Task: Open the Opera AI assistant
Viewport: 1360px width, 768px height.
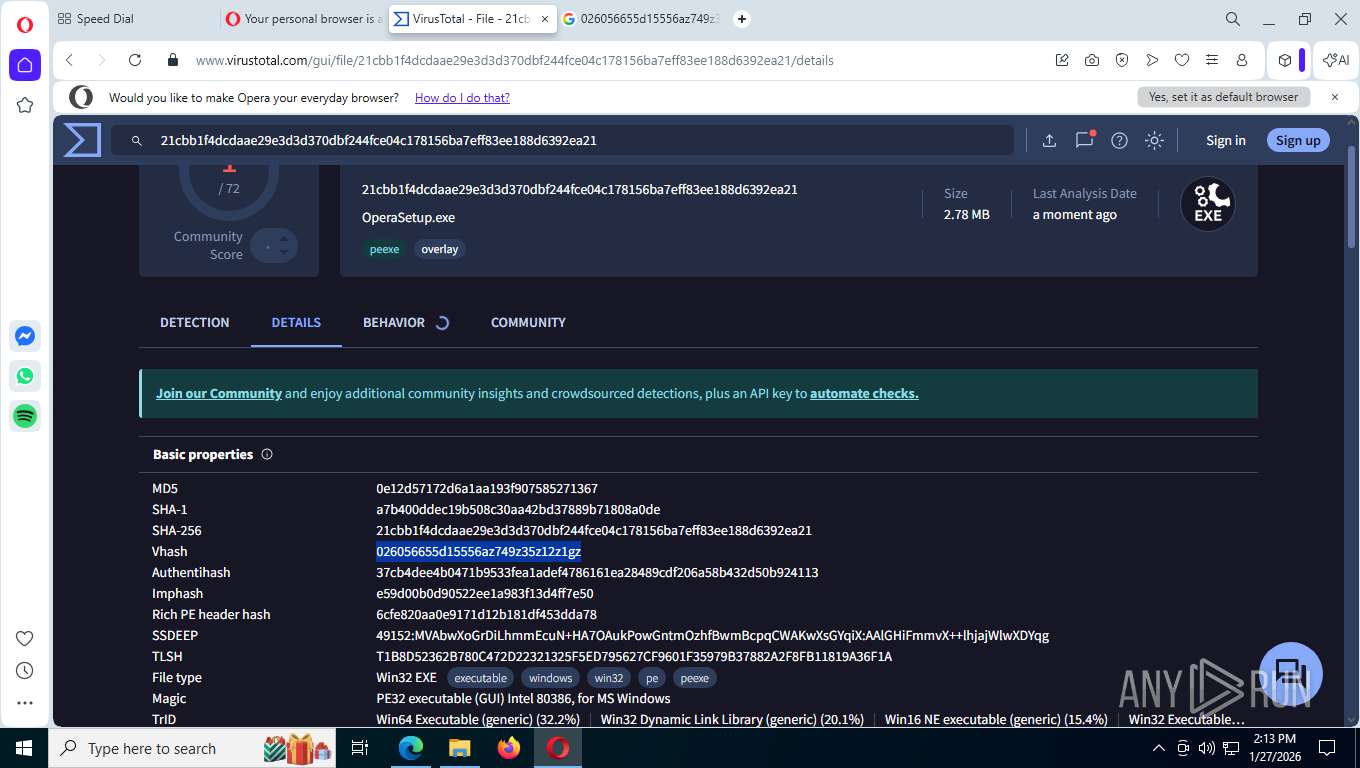Action: [x=1336, y=60]
